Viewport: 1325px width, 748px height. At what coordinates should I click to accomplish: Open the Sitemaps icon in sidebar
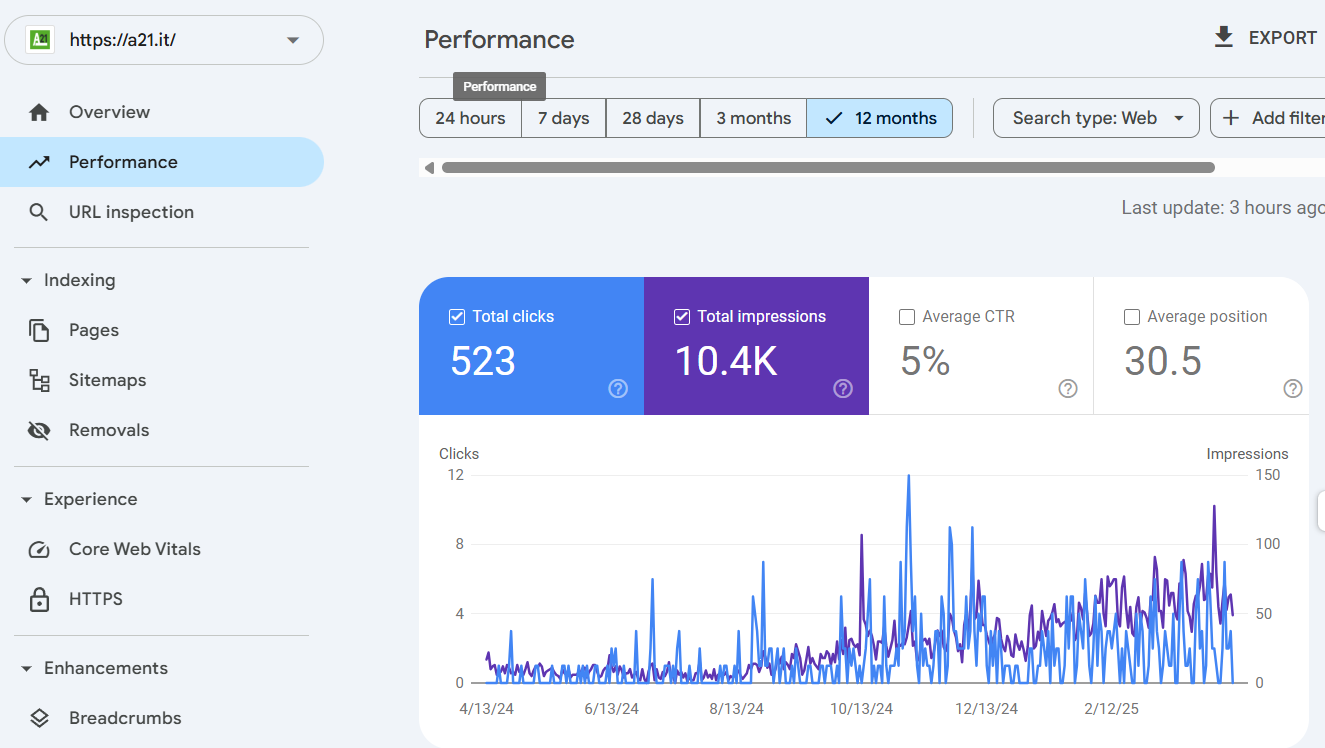coord(39,380)
